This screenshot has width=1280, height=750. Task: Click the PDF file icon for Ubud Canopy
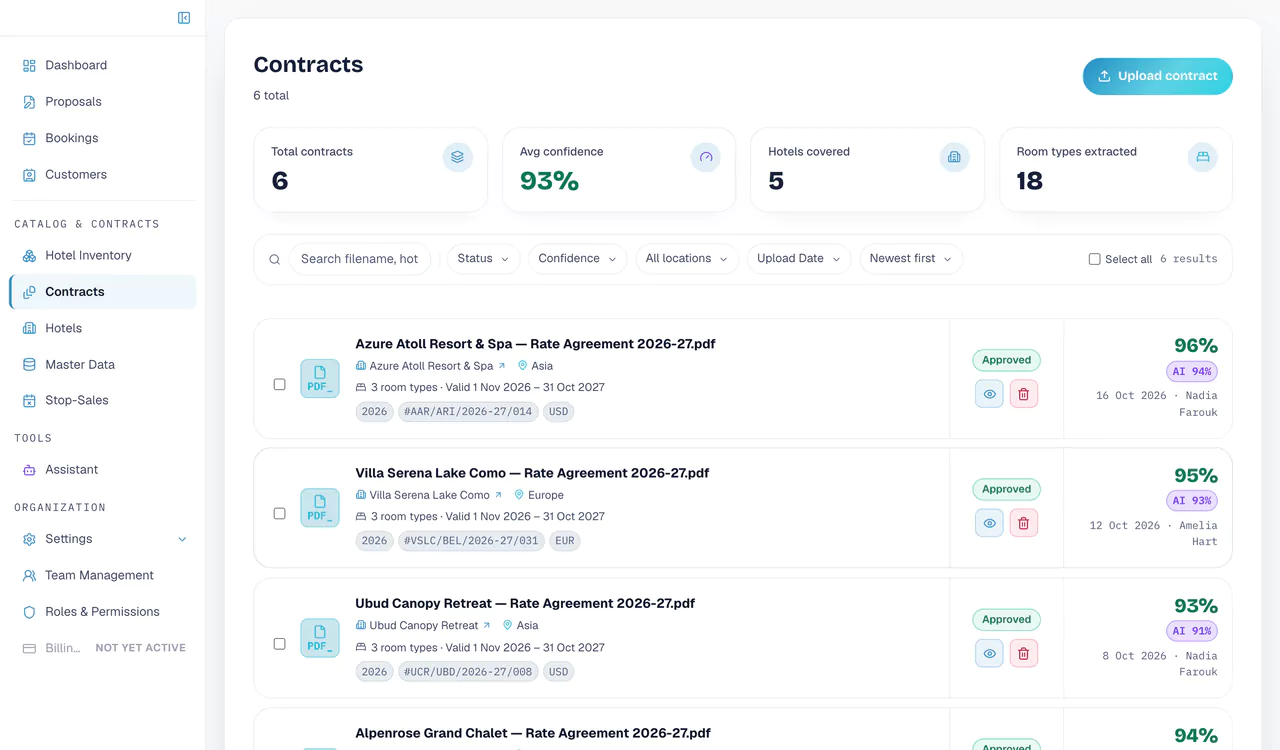pyautogui.click(x=320, y=638)
